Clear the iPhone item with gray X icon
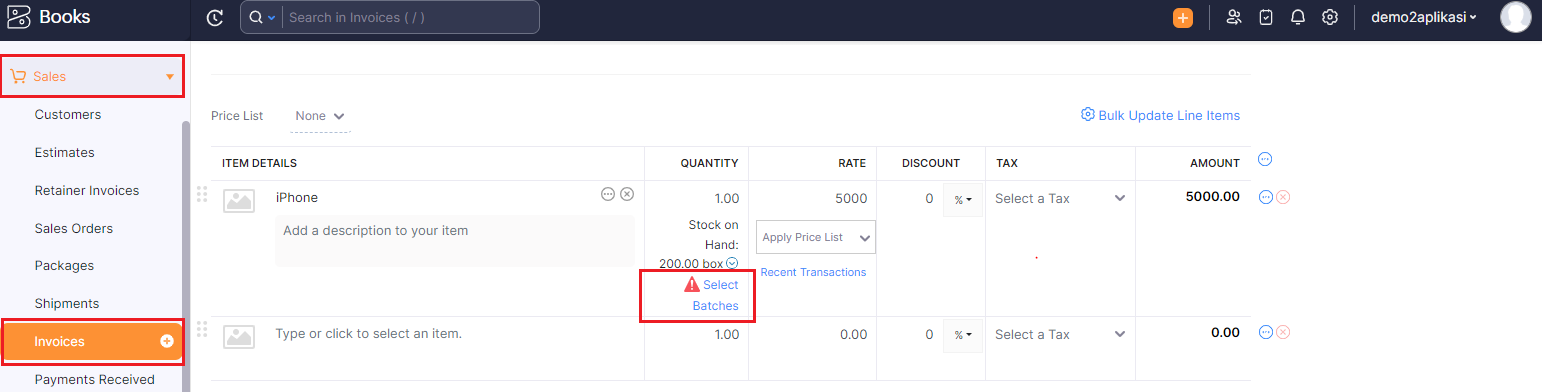 point(627,194)
